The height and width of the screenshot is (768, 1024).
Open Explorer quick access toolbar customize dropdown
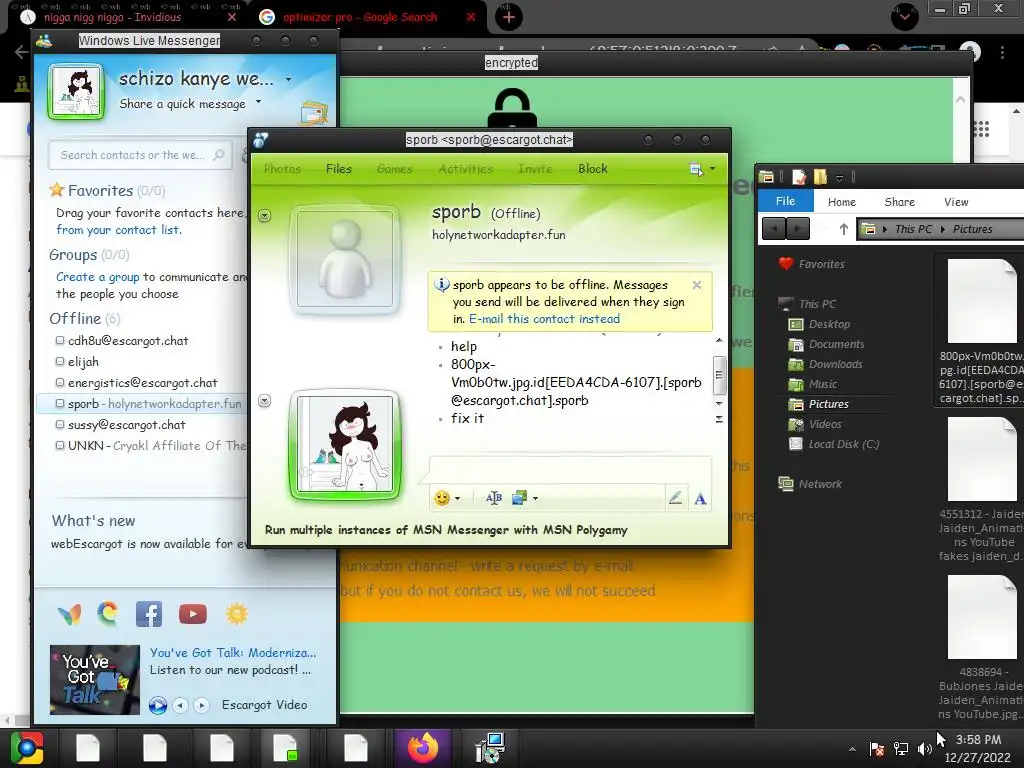[840, 178]
